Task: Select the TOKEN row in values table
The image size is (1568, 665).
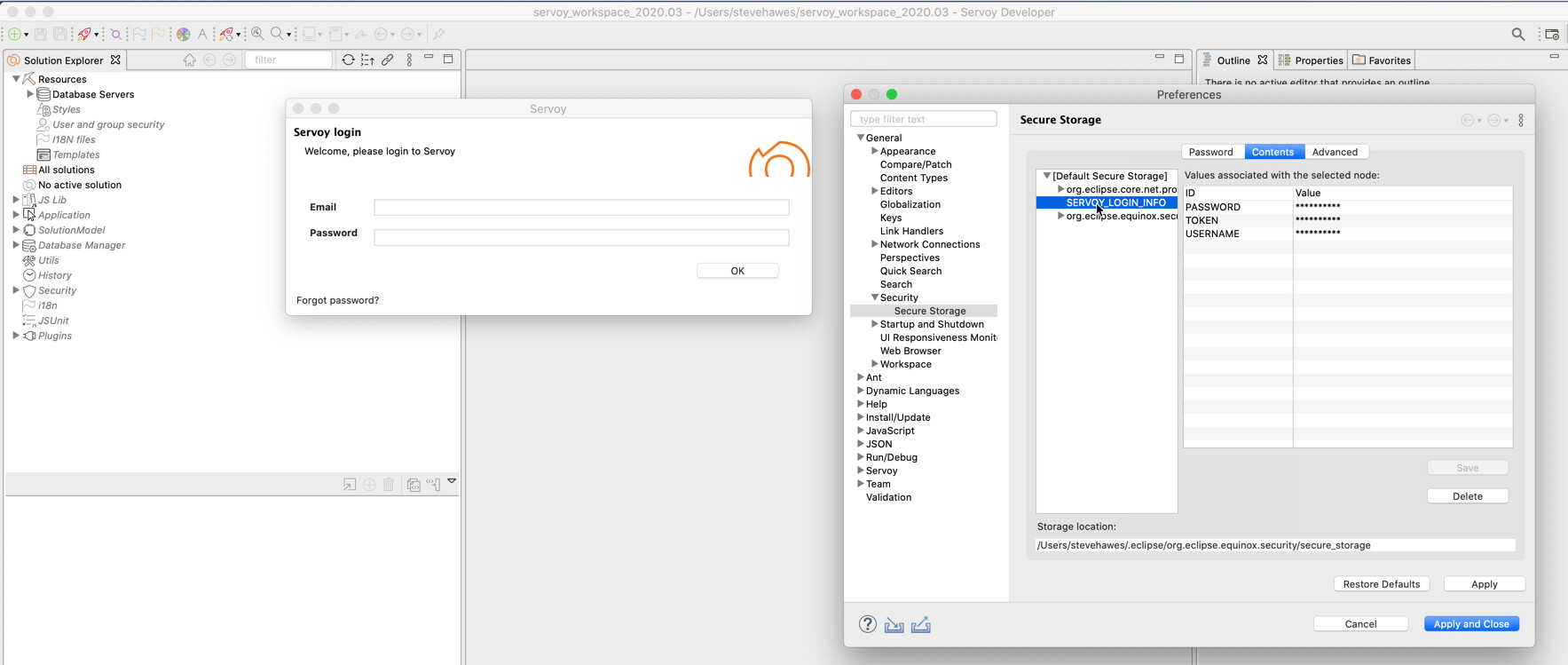Action: pos(1348,220)
